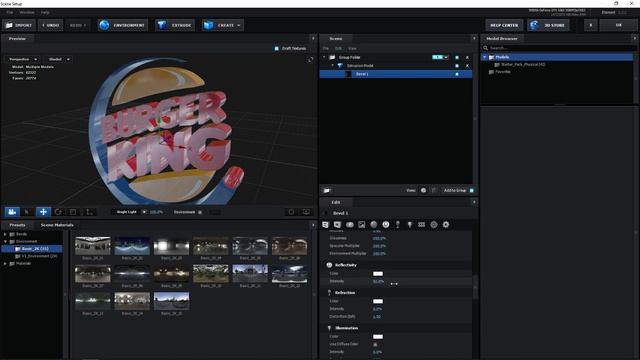Open the Help menu in top menu bar
Screen dimensions: 640x360
45,13
